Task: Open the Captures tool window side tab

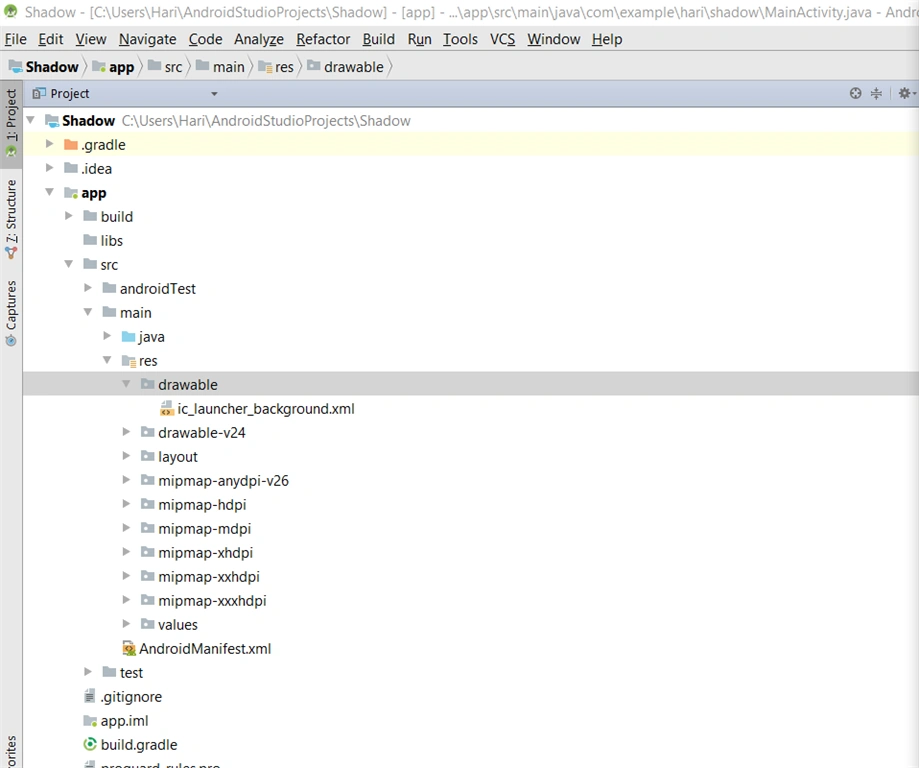Action: (11, 313)
